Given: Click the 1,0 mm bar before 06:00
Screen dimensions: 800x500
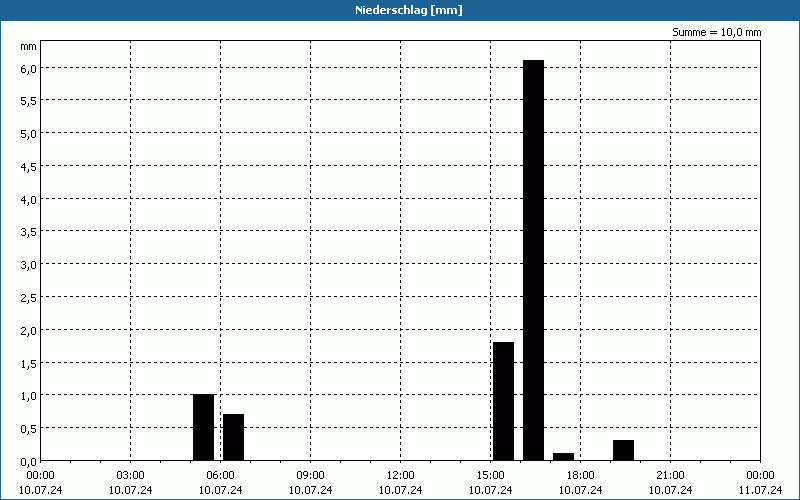Looking at the screenshot, I should tap(204, 428).
